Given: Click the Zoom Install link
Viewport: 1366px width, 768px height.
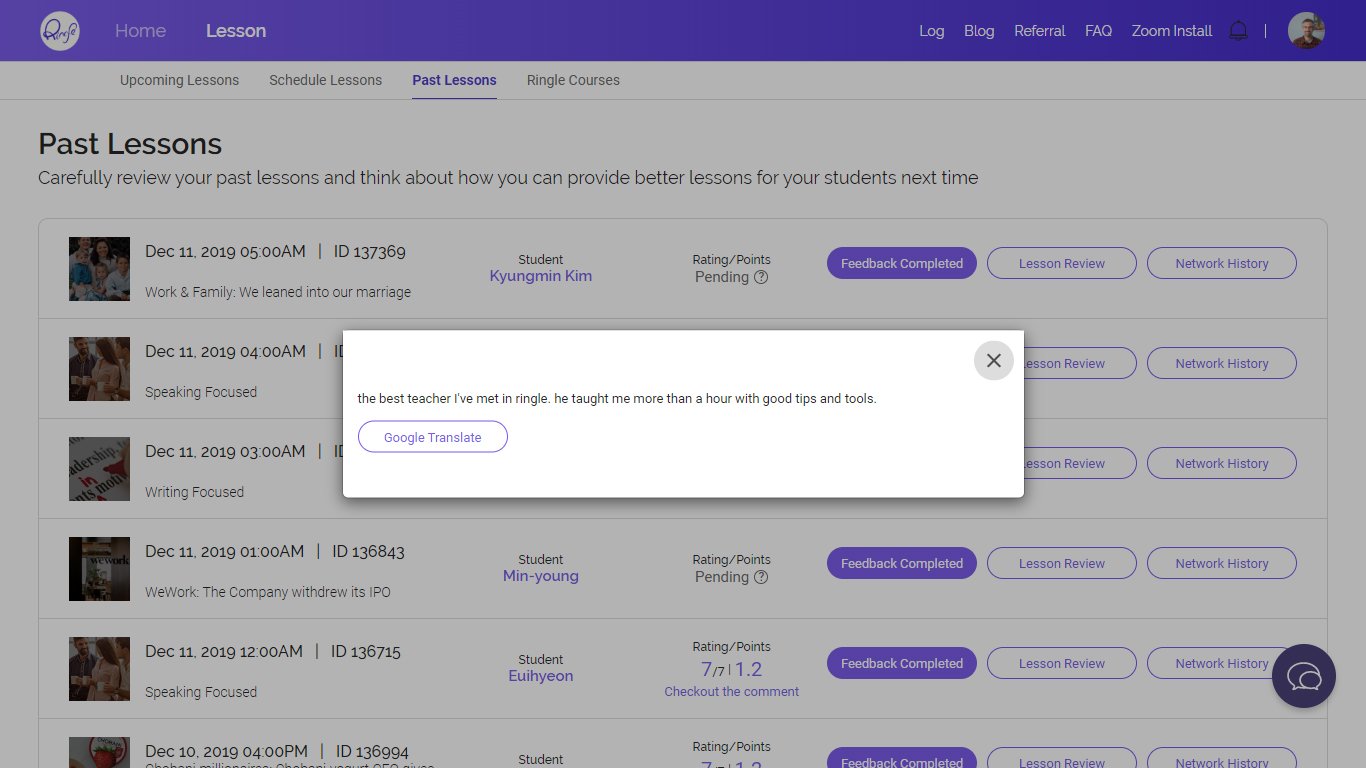Looking at the screenshot, I should click(1172, 31).
